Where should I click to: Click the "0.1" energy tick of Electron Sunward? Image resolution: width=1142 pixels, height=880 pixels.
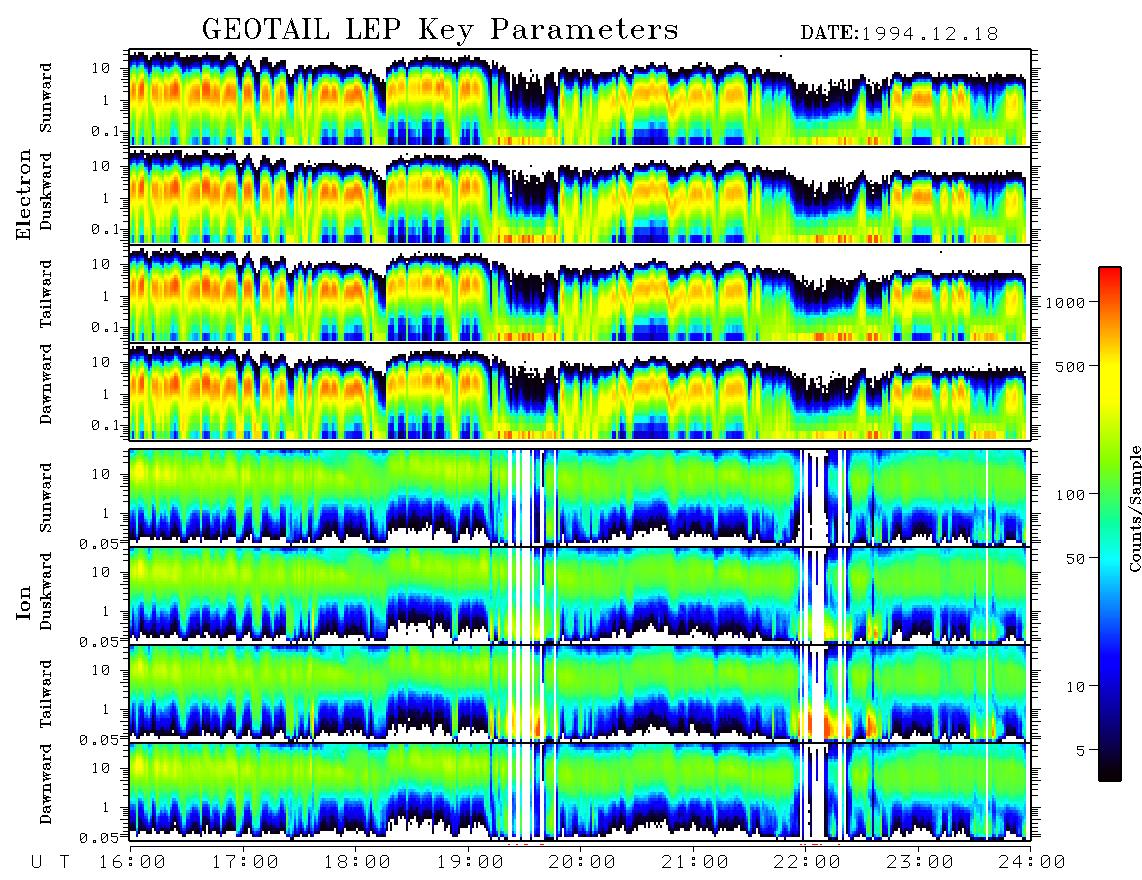[x=105, y=132]
